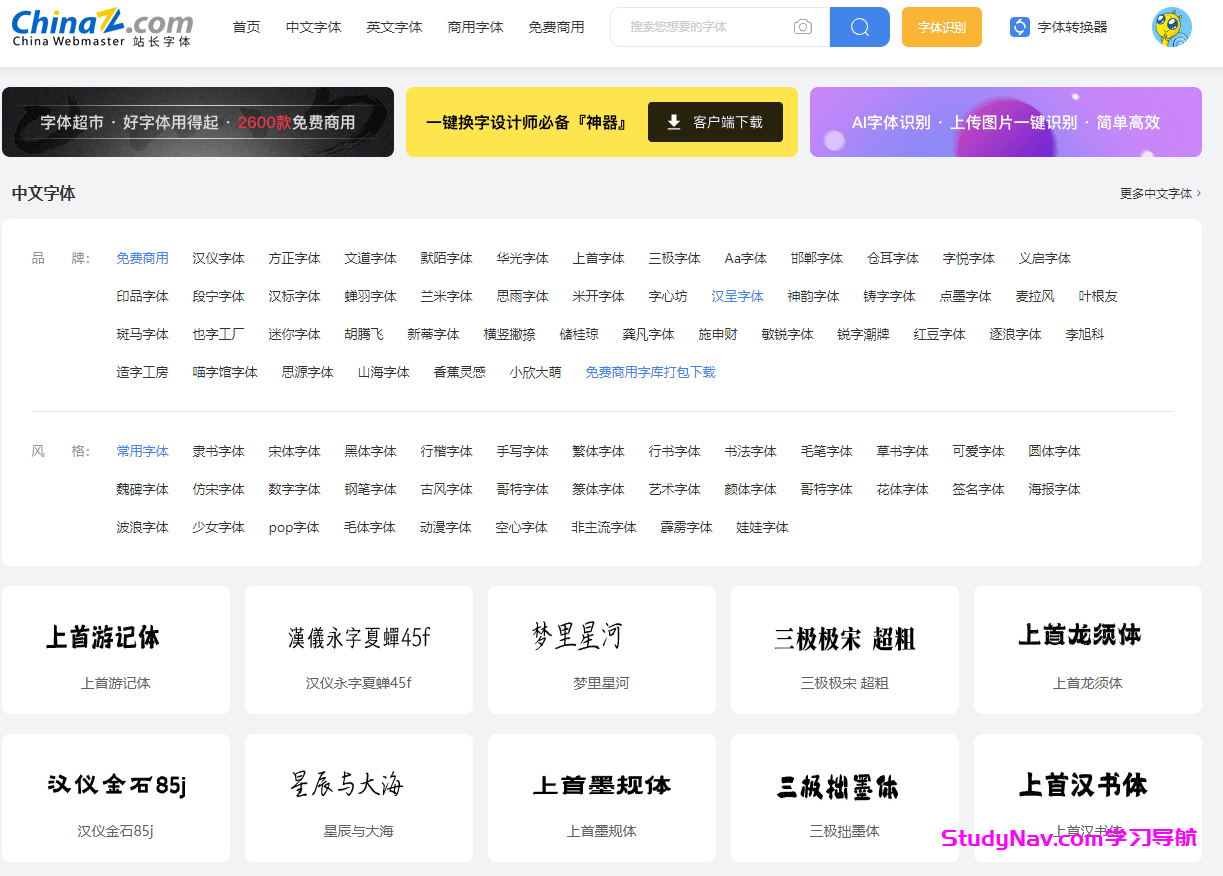Open the 商用字体 navigation item
1223x876 pixels.
click(475, 27)
